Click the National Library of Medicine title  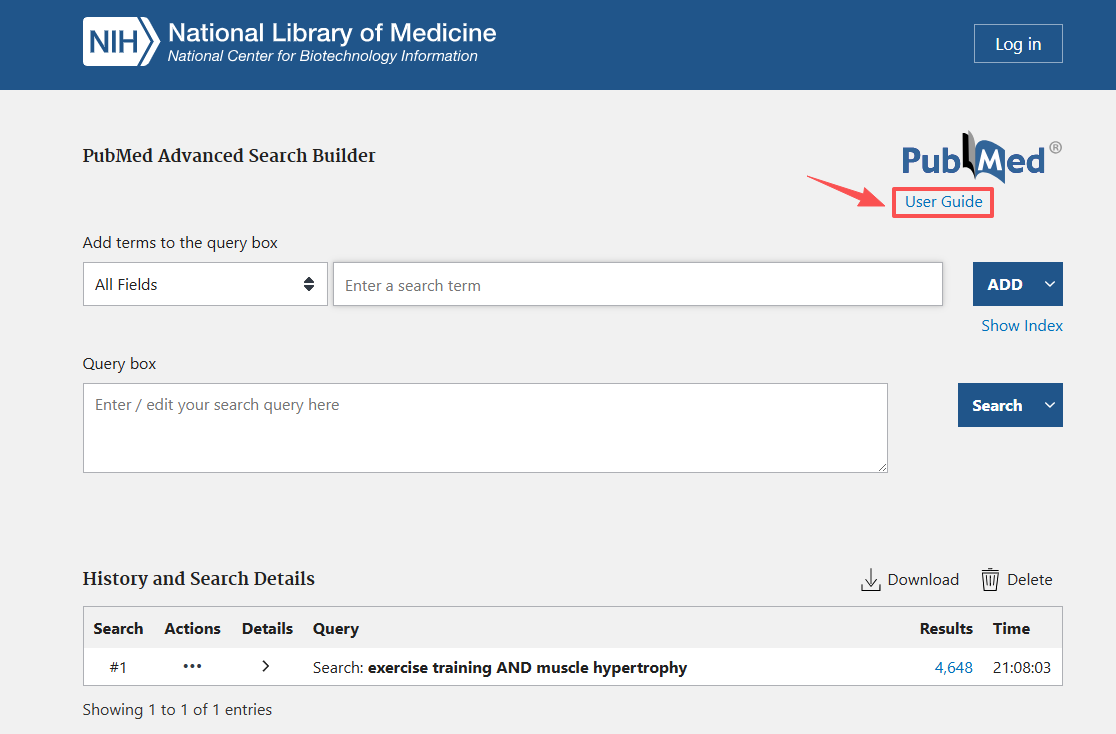pos(332,32)
